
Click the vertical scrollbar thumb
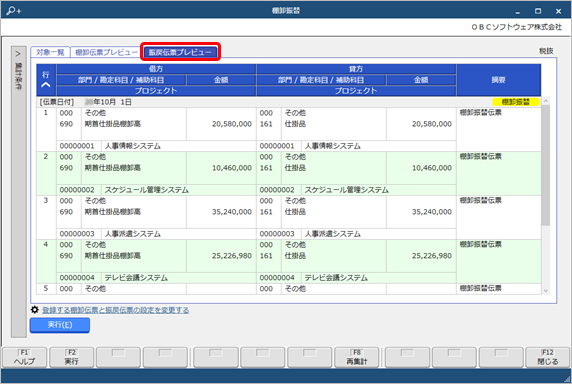(546, 165)
